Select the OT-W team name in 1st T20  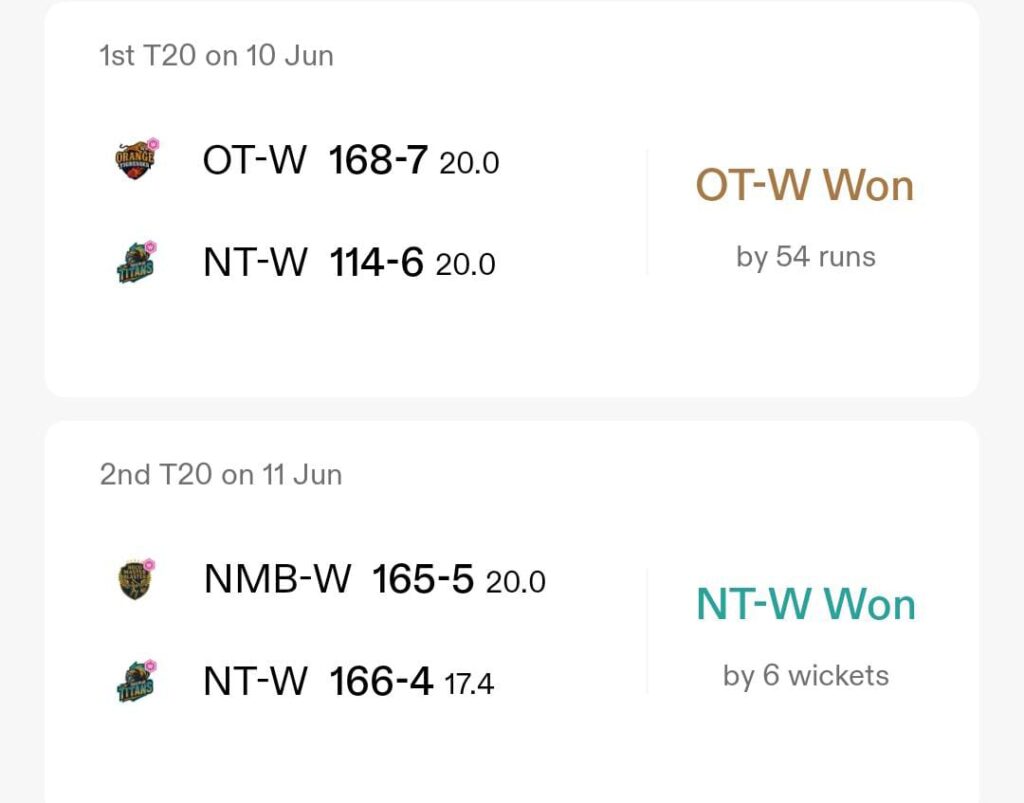click(x=254, y=160)
